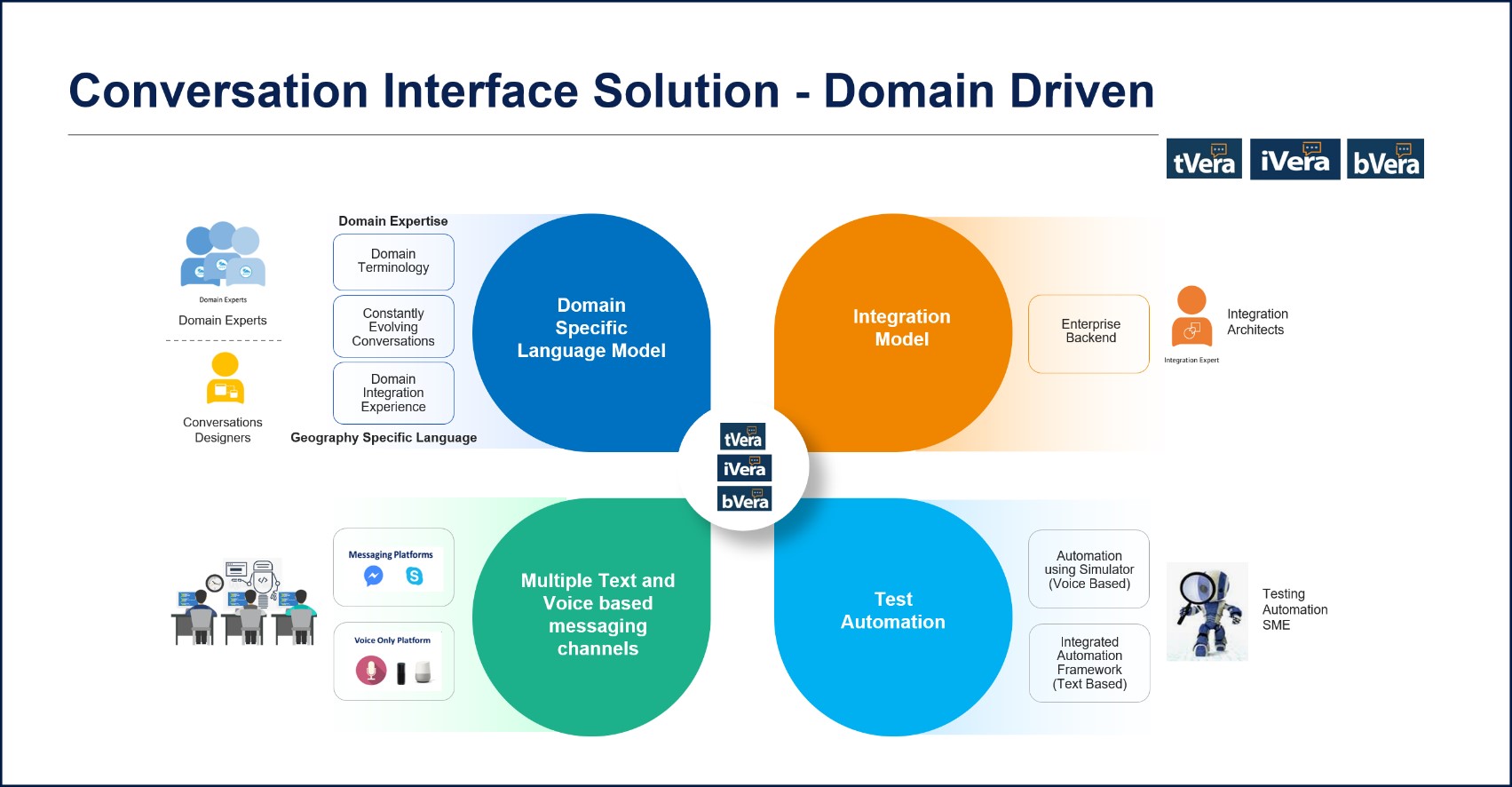
Task: Click the Domain Experts group icon
Action: tap(223, 255)
